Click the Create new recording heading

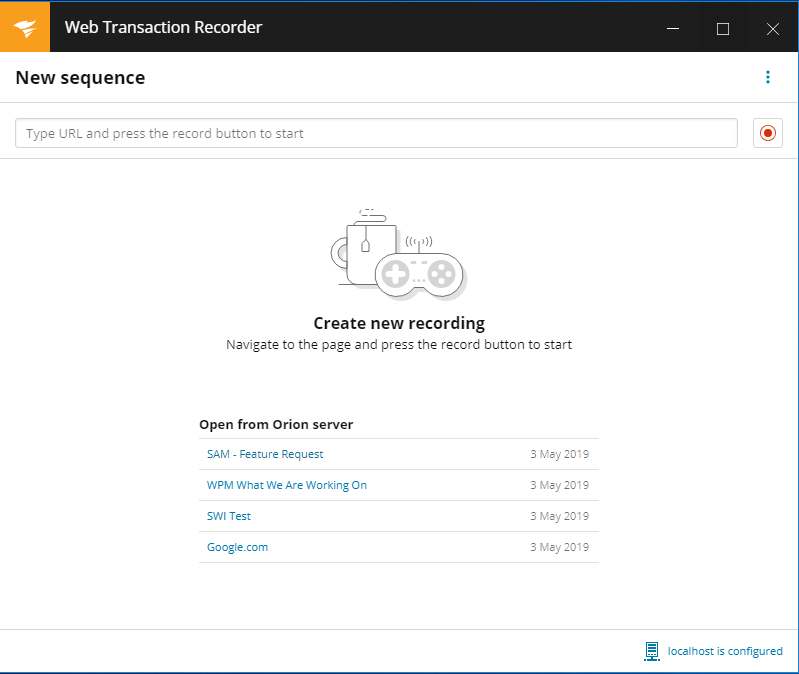coord(399,323)
